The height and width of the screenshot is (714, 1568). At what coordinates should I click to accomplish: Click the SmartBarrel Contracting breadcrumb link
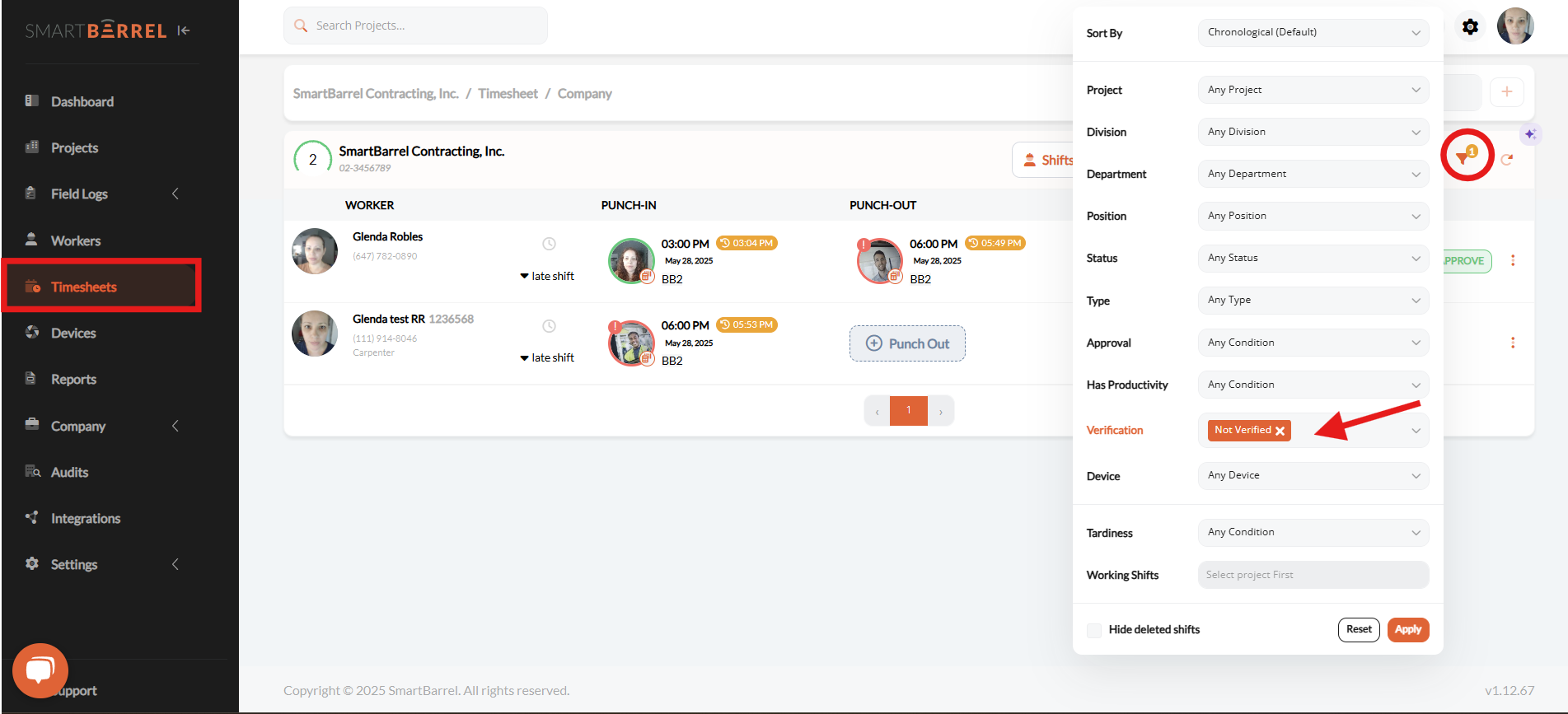(x=376, y=93)
